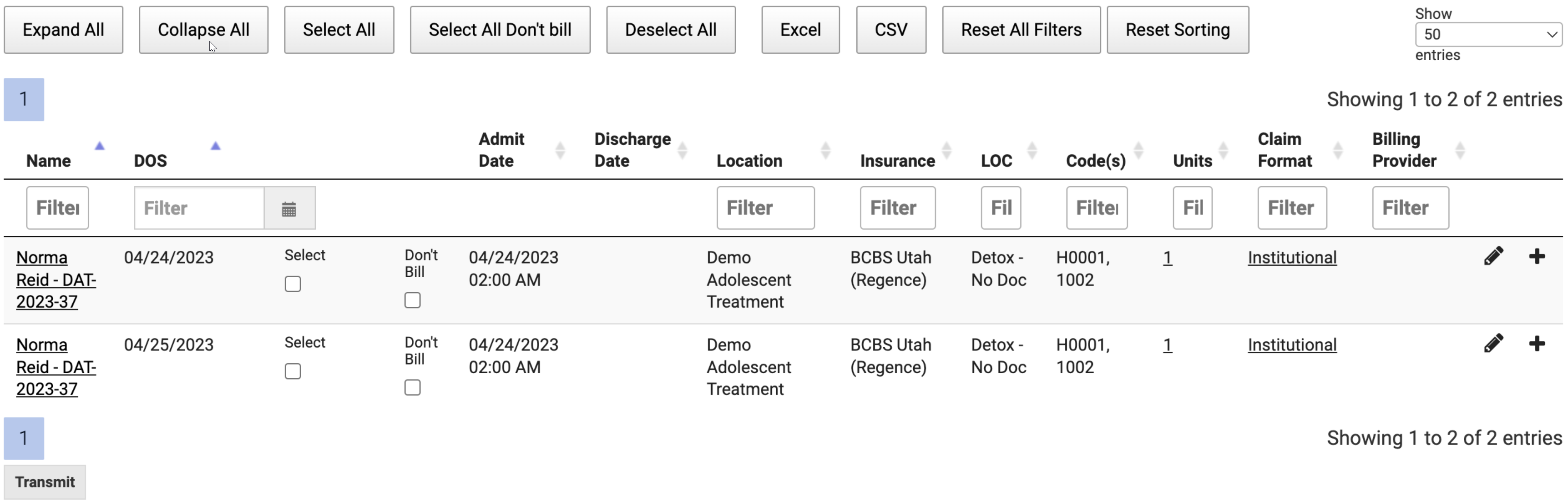Export the table using Excel button
The height and width of the screenshot is (503, 1568).
(800, 30)
